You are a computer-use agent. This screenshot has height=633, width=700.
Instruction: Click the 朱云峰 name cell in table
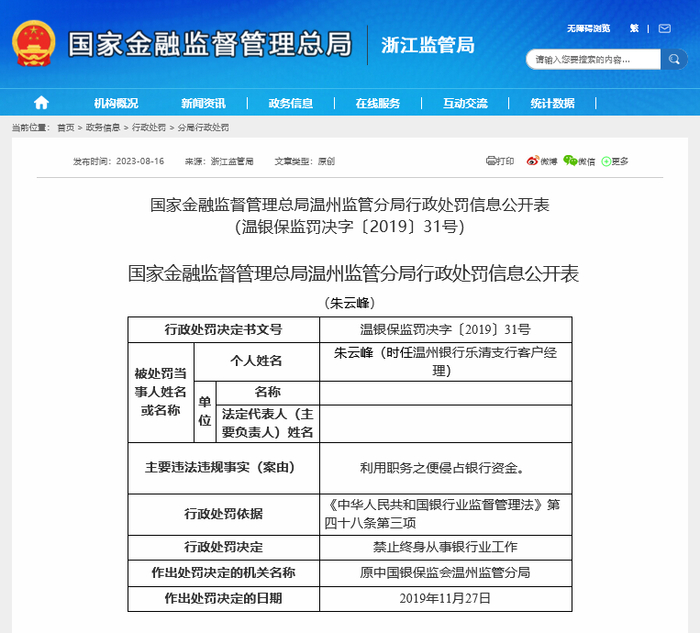point(446,361)
